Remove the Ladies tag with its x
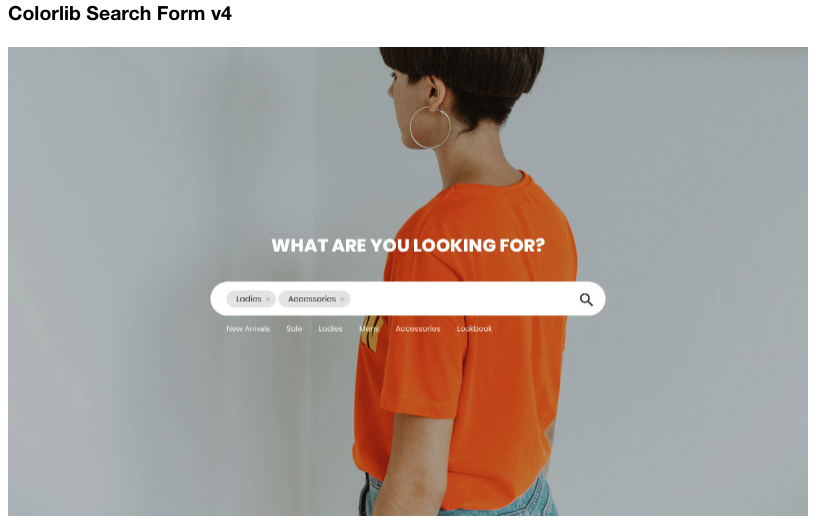The height and width of the screenshot is (526, 819). [267, 299]
